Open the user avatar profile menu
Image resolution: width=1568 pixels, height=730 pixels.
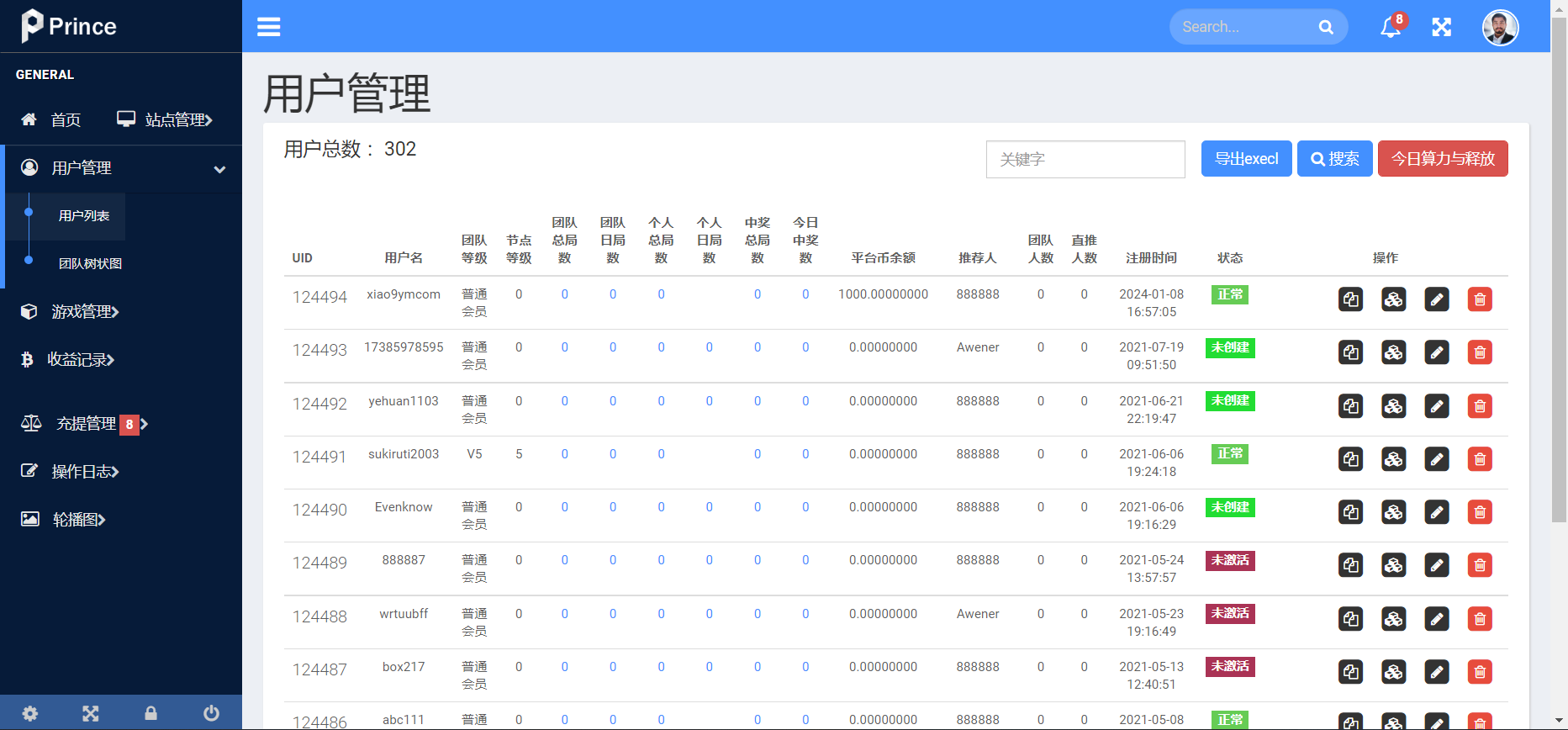1500,27
